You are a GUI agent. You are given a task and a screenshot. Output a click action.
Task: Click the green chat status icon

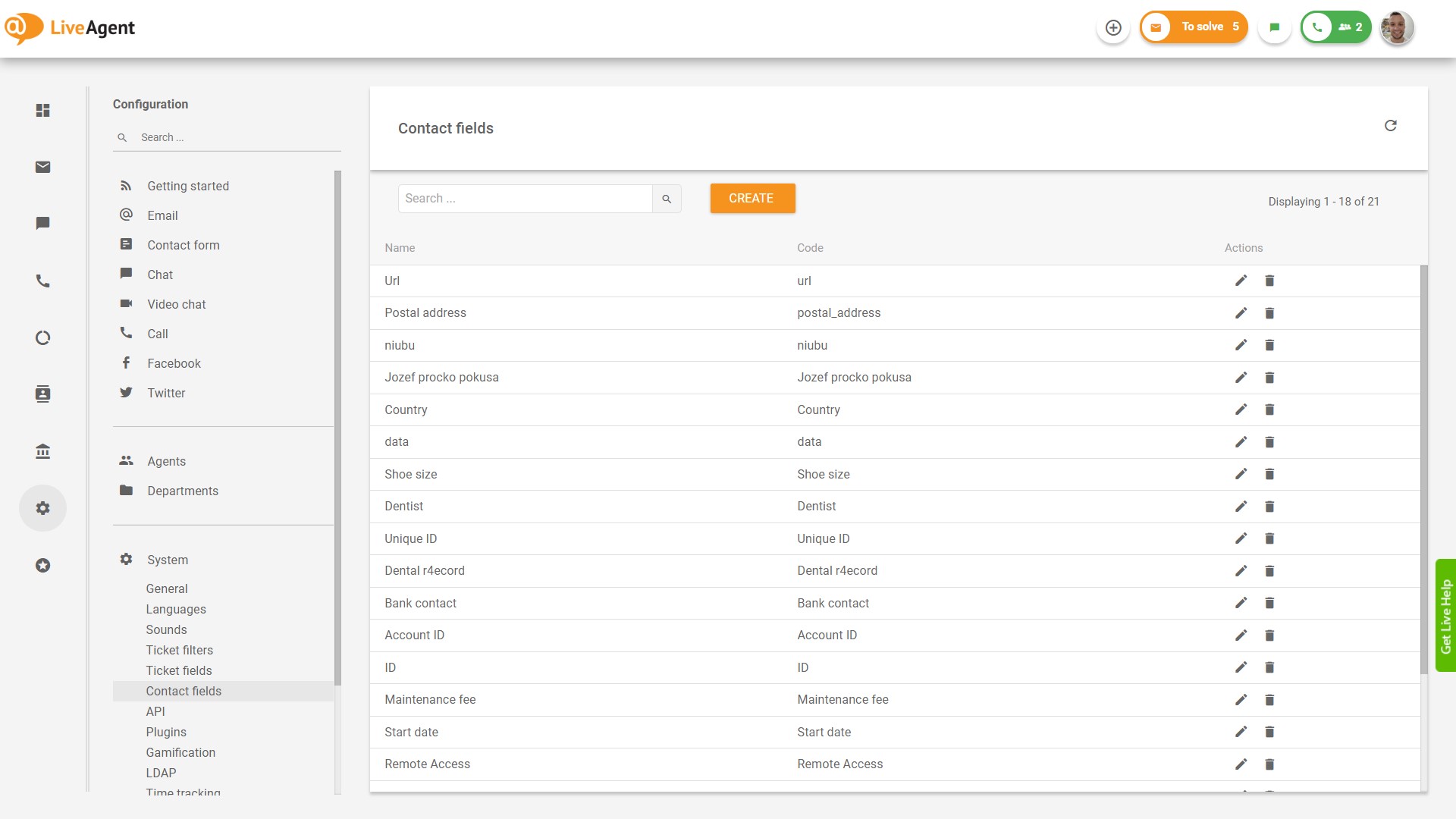[x=1275, y=28]
